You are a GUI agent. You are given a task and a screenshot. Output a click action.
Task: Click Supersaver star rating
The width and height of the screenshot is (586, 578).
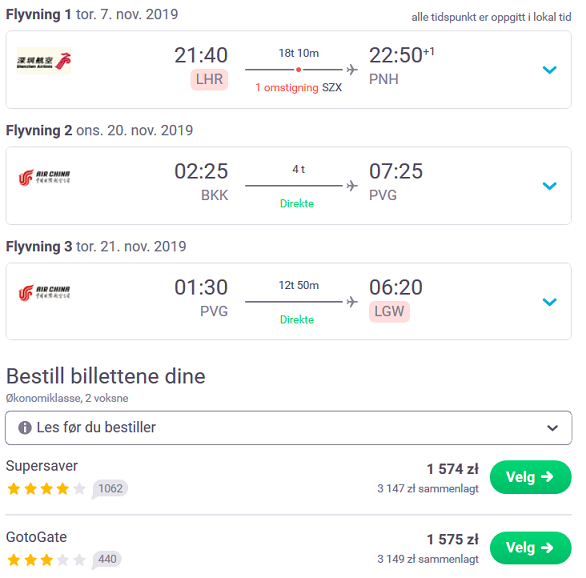46,489
